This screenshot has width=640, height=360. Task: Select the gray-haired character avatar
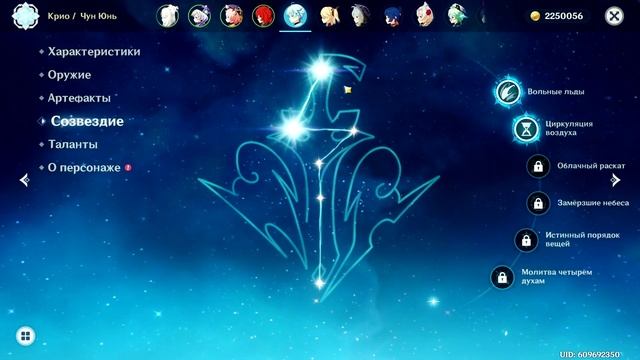[360, 16]
